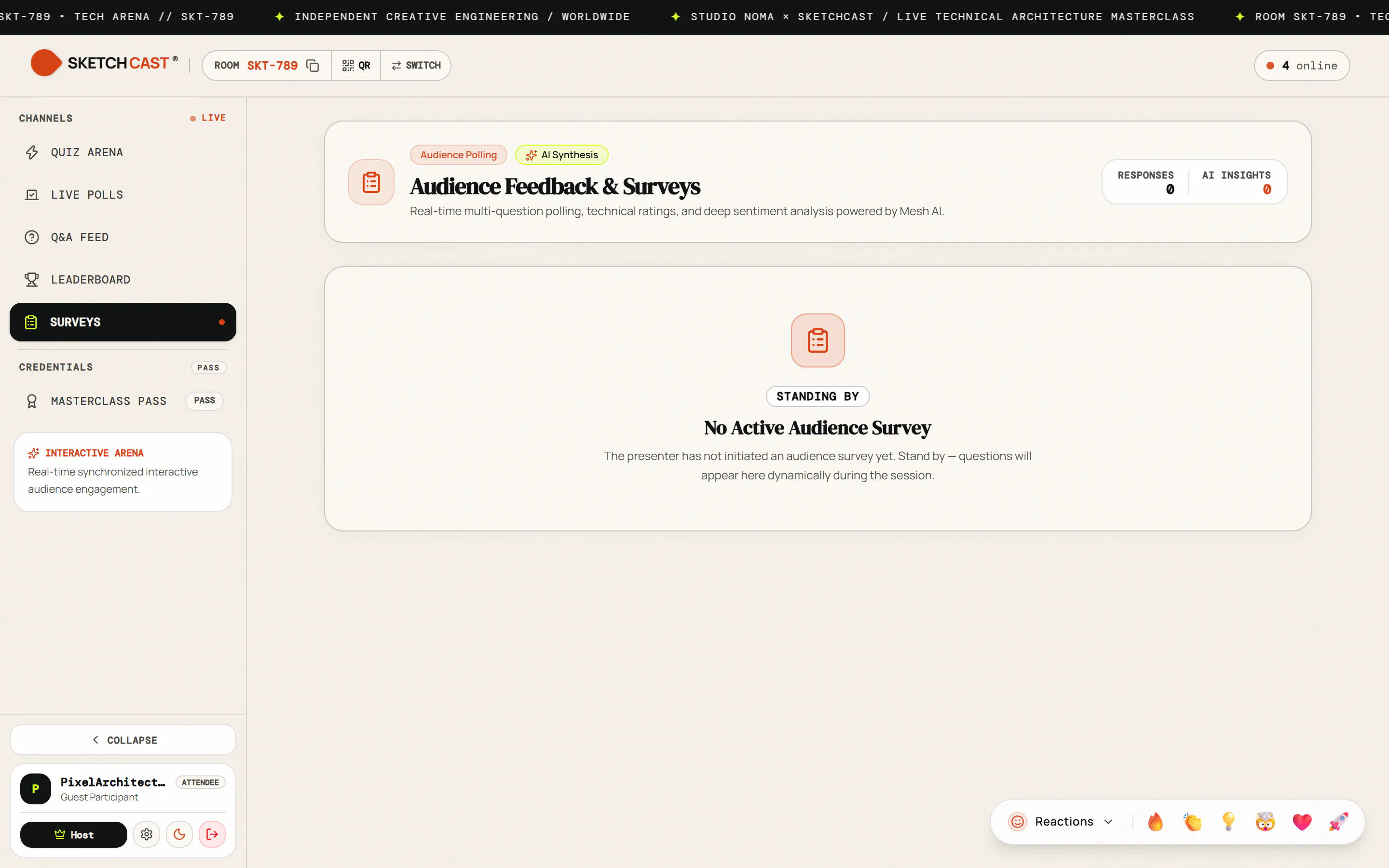
Task: Click the Surveys clipboard icon in sidebar
Action: (31, 322)
